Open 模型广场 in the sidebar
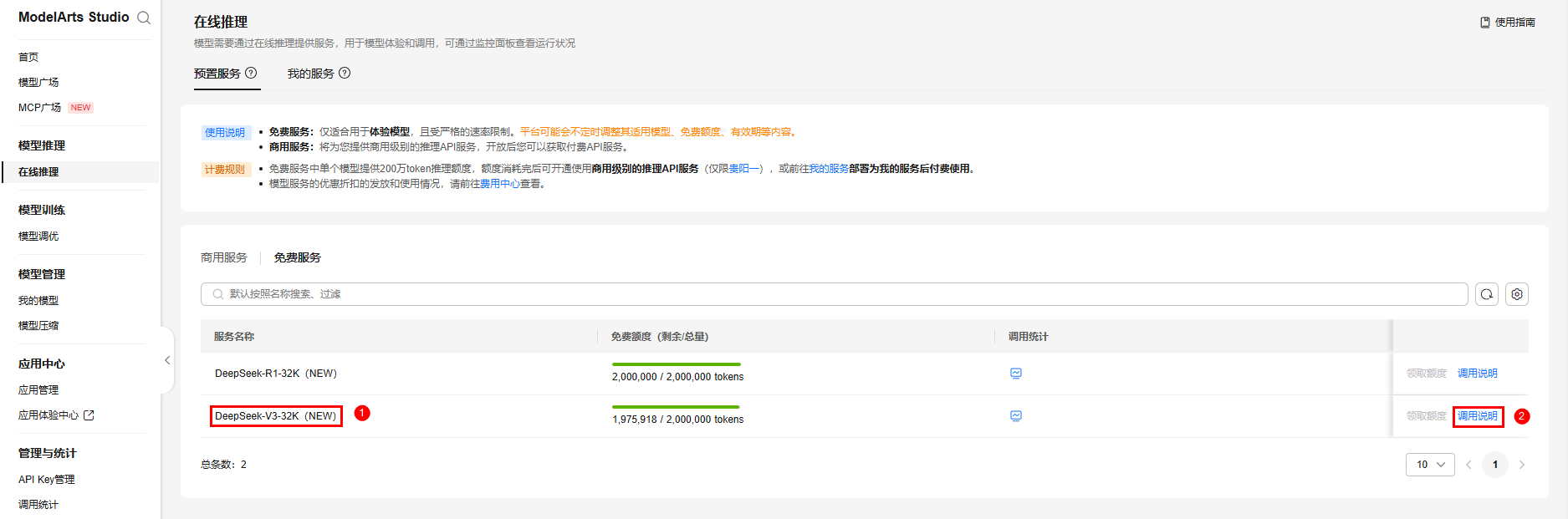1568x519 pixels. tap(38, 82)
